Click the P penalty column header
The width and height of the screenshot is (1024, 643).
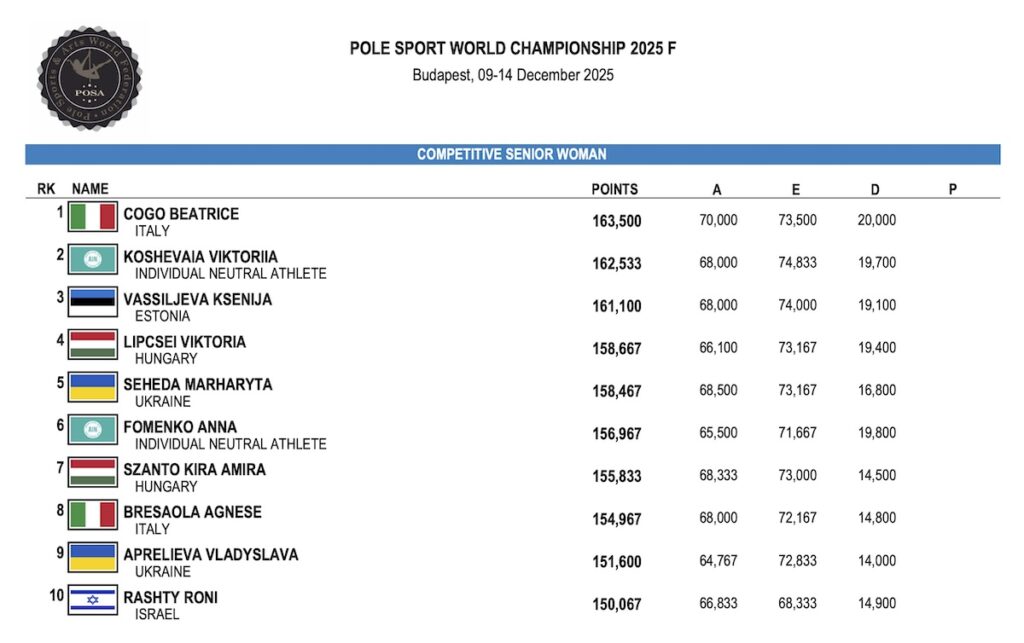[x=953, y=189]
